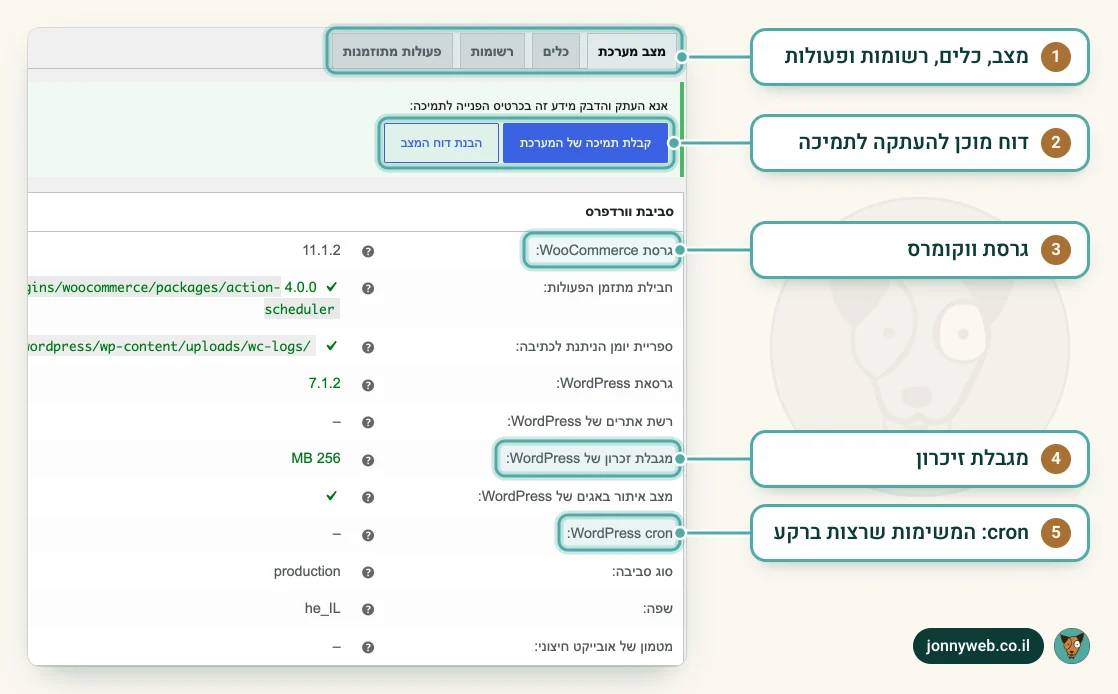Click the WordPress cron label
This screenshot has height=694, width=1118.
(620, 534)
